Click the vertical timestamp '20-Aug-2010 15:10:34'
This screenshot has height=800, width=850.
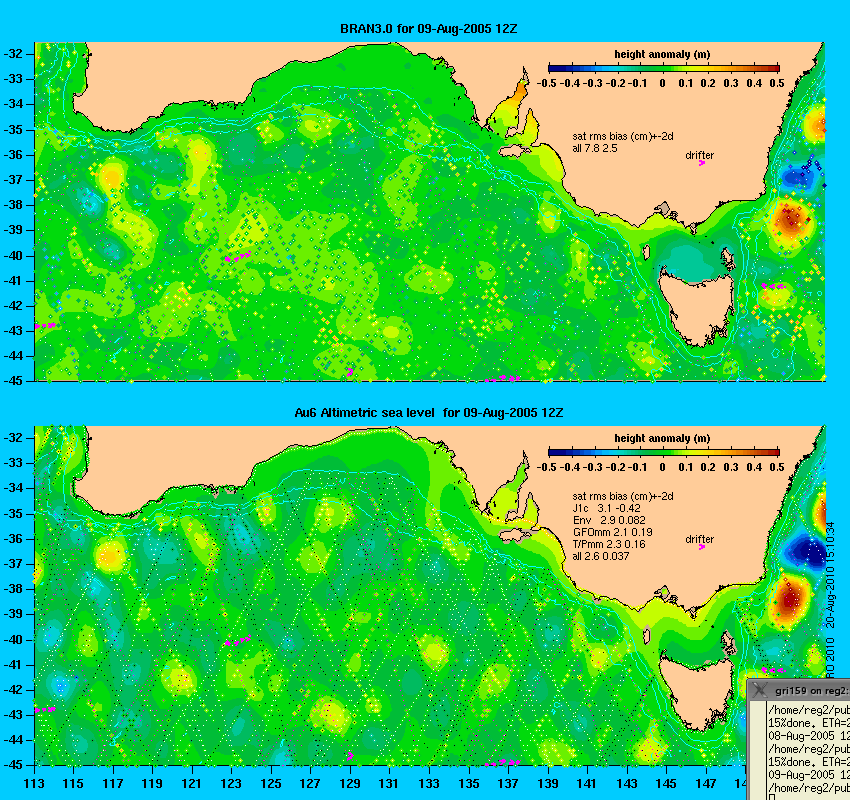(830, 575)
